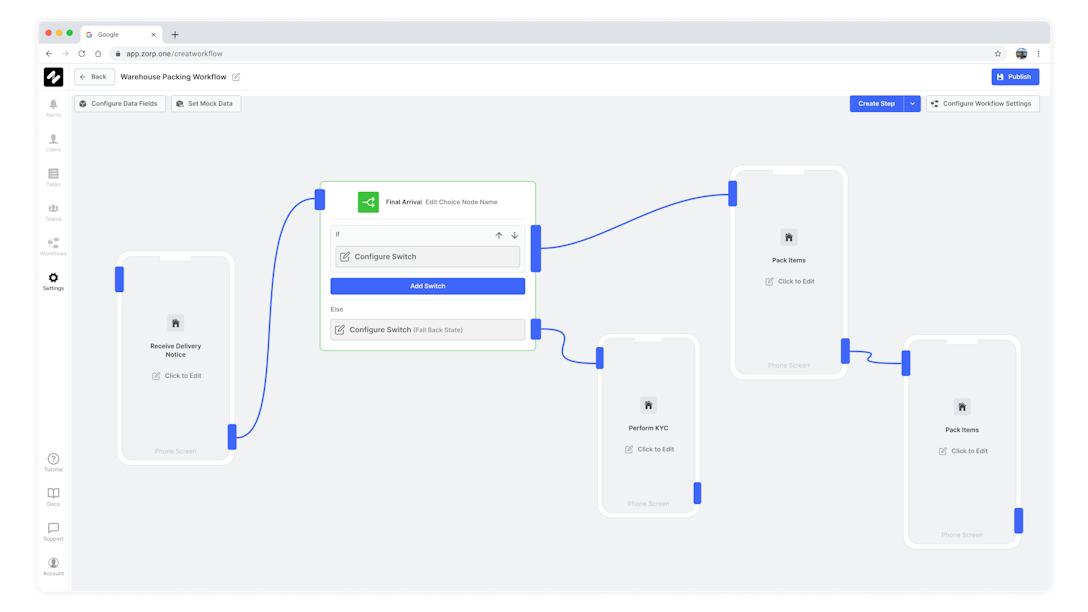This screenshot has width=1088, height=612.
Task: Open Configure Data Fields
Action: [119, 104]
